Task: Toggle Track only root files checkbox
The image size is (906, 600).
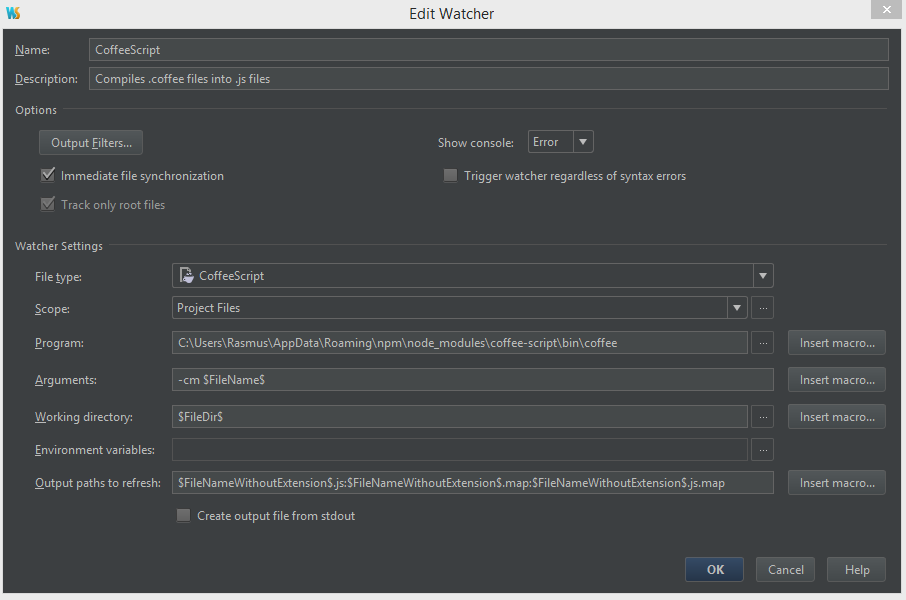Action: pos(48,204)
